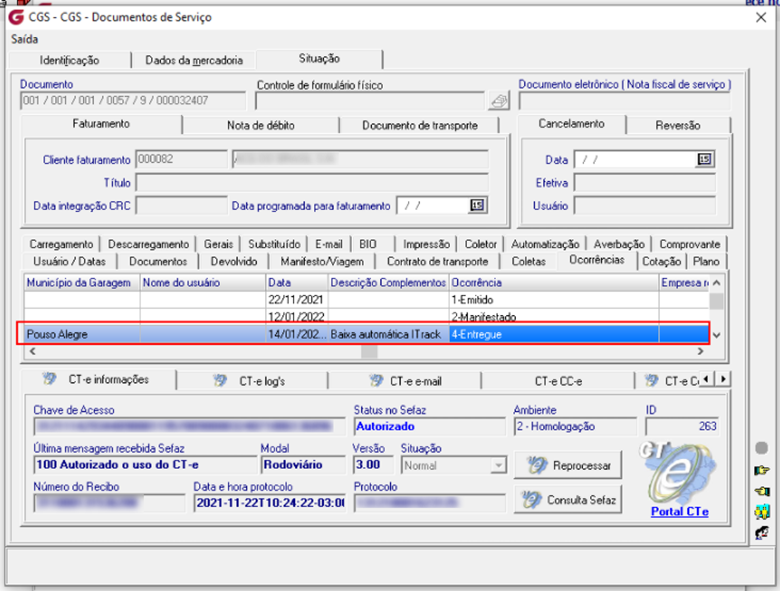Viewport: 780px width, 591px height.
Task: Click the occurrences table scroll-down arrow
Action: (716, 335)
